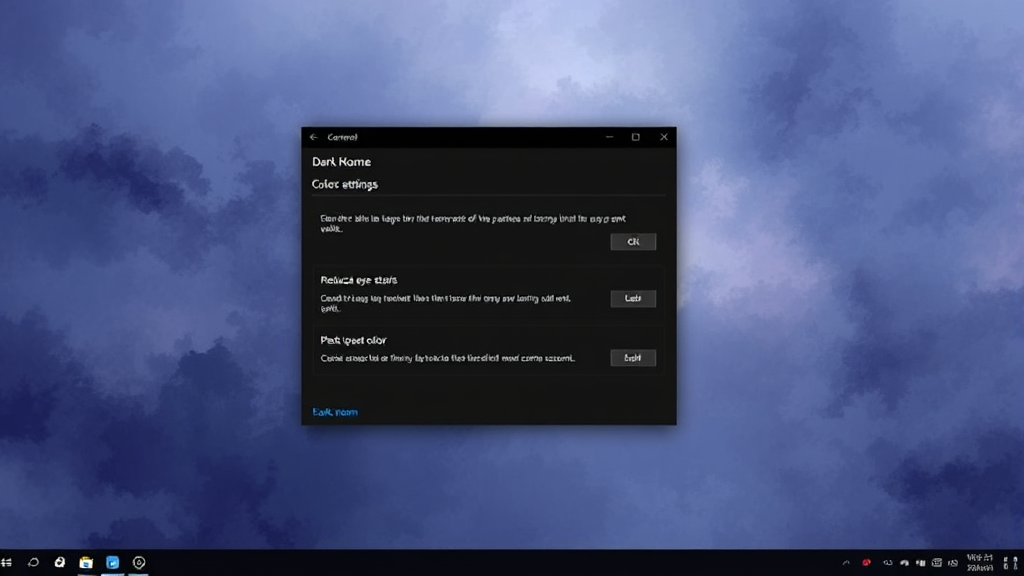The height and width of the screenshot is (576, 1024).
Task: Click the red icon in system tray
Action: coord(866,563)
